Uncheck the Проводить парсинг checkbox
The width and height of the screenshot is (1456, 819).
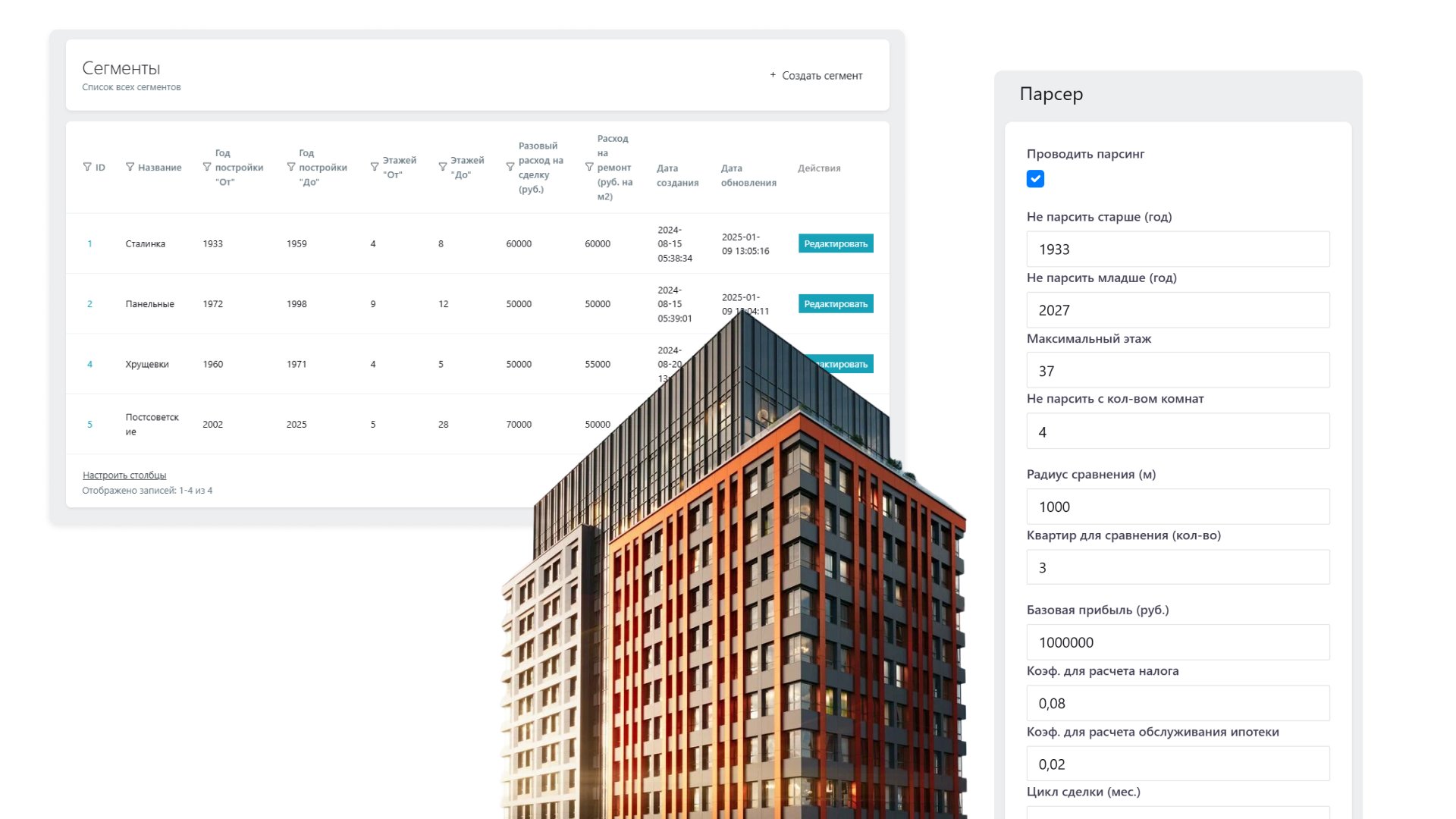click(x=1035, y=179)
